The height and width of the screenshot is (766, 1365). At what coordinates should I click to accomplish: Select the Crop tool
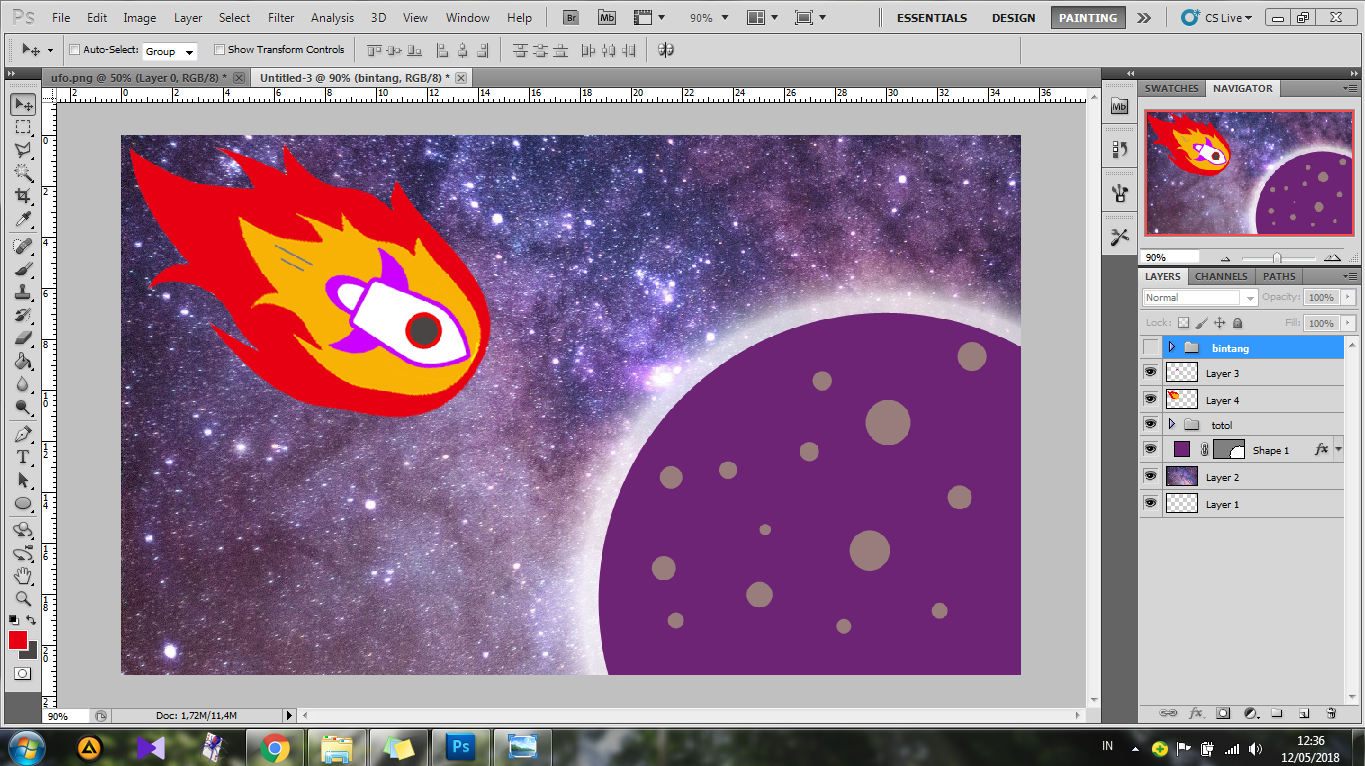(x=23, y=196)
